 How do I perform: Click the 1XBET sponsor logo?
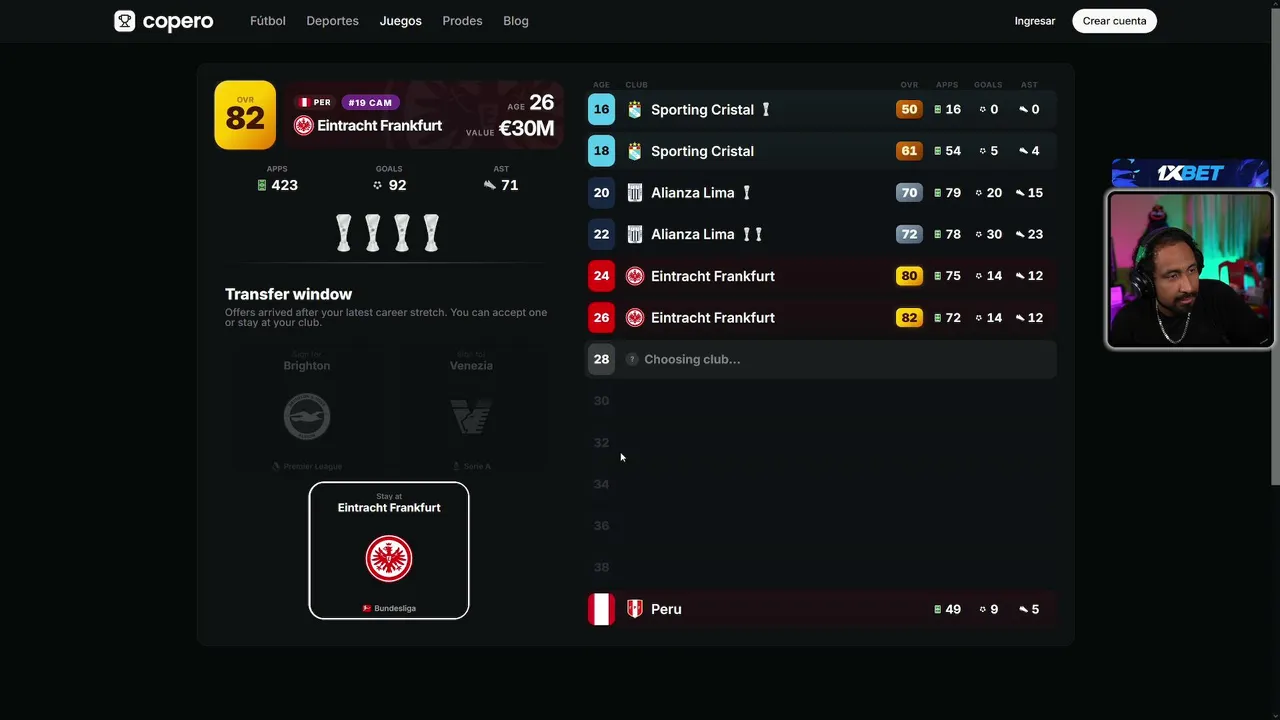coord(1190,173)
